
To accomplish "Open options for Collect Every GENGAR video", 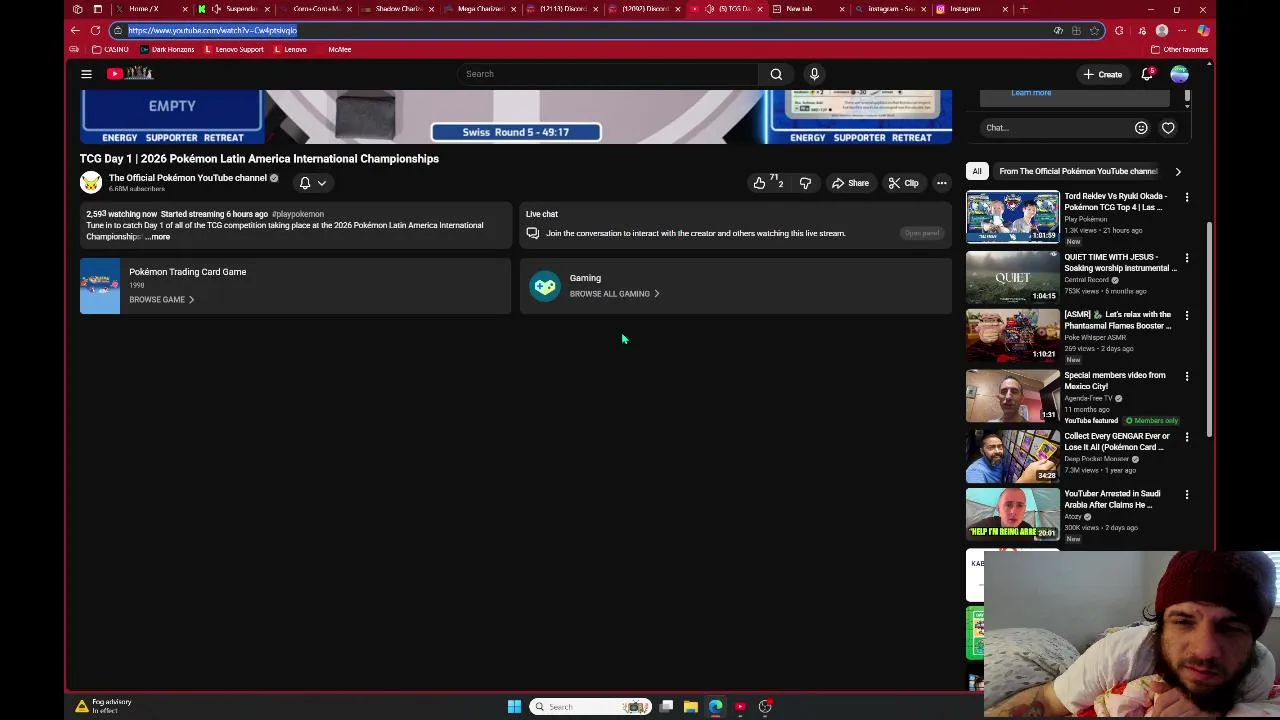I will (1187, 437).
